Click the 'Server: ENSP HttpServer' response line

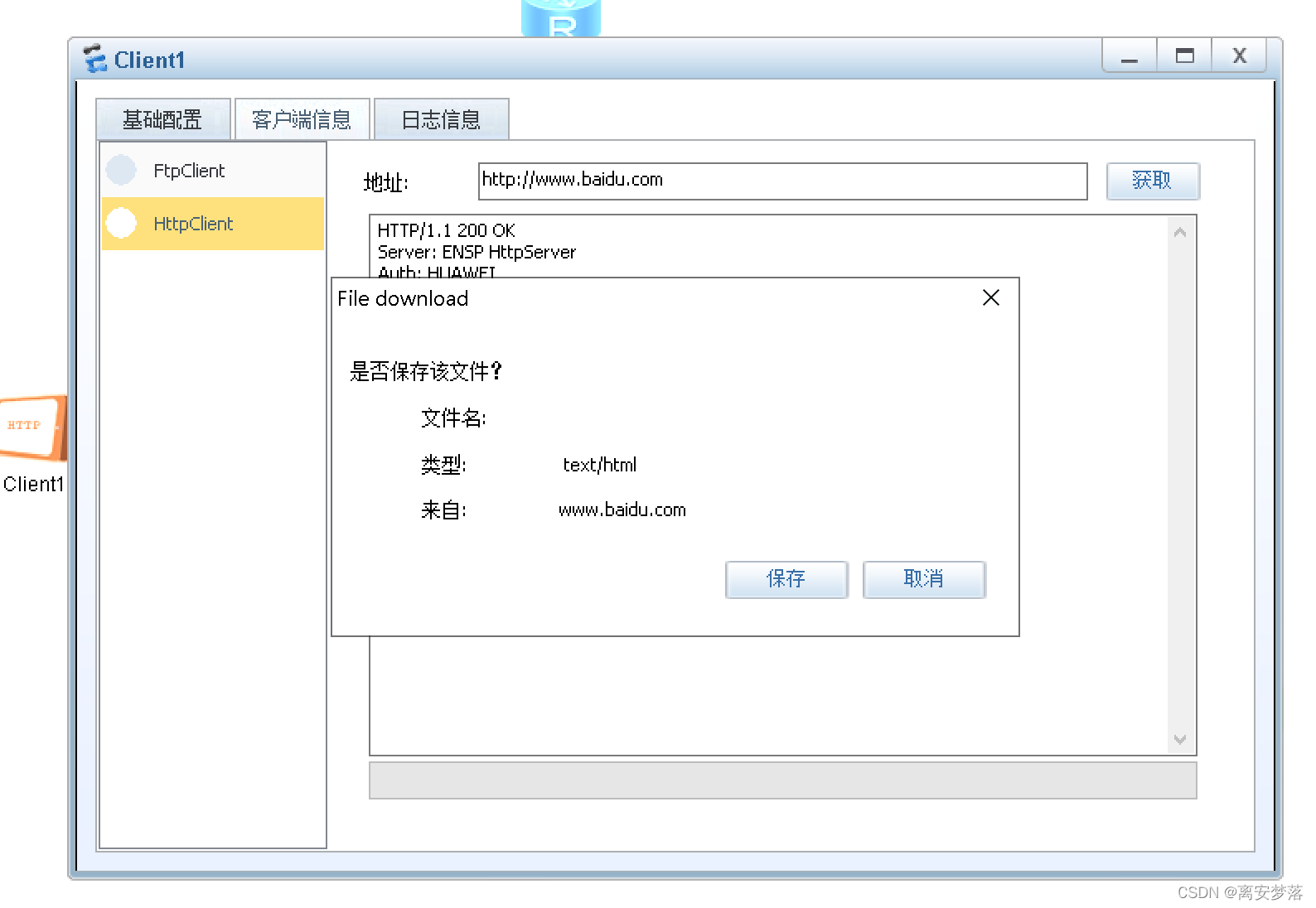477,252
